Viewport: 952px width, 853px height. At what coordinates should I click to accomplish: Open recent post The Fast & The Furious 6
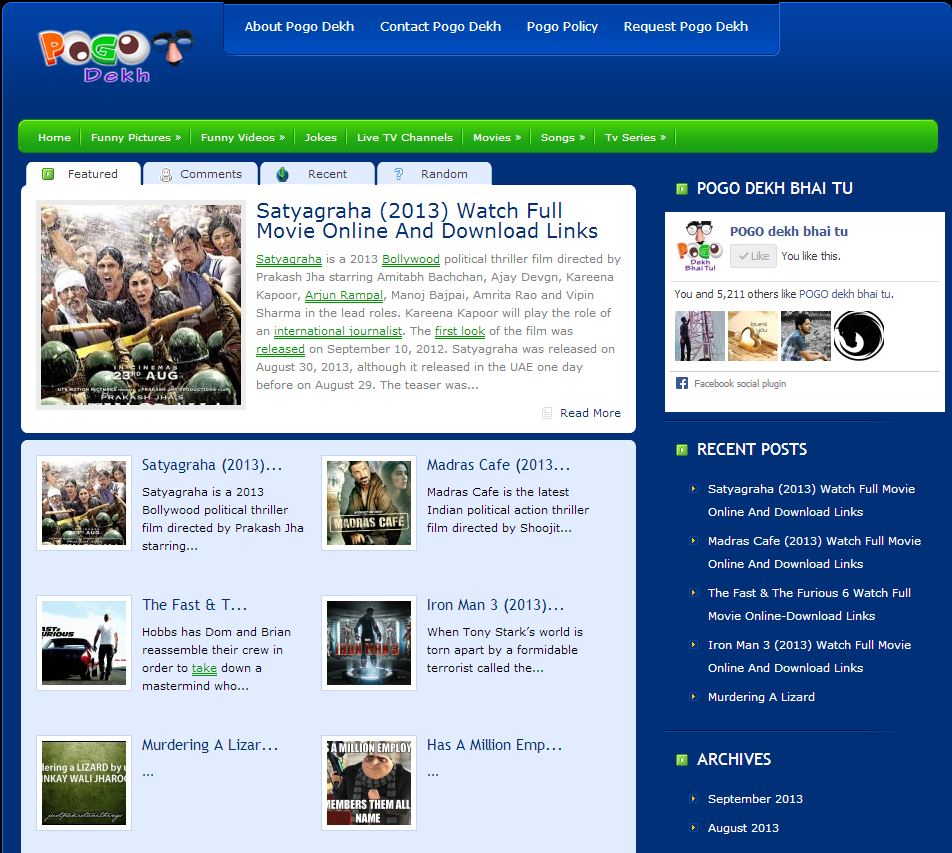(809, 605)
